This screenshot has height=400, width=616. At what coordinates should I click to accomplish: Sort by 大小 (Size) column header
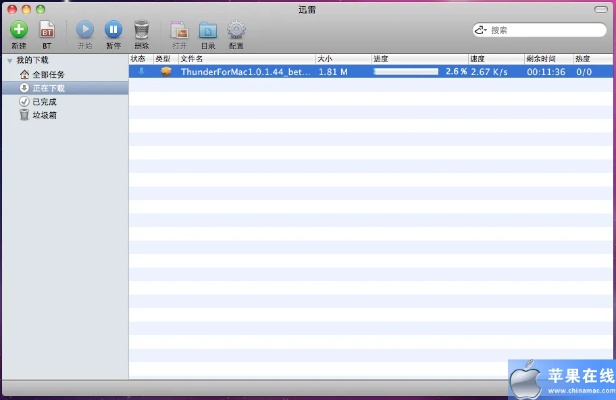(x=342, y=59)
